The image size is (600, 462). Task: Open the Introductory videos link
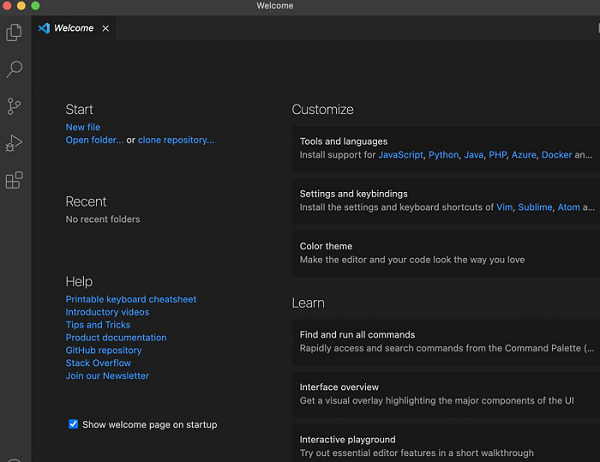pyautogui.click(x=107, y=312)
